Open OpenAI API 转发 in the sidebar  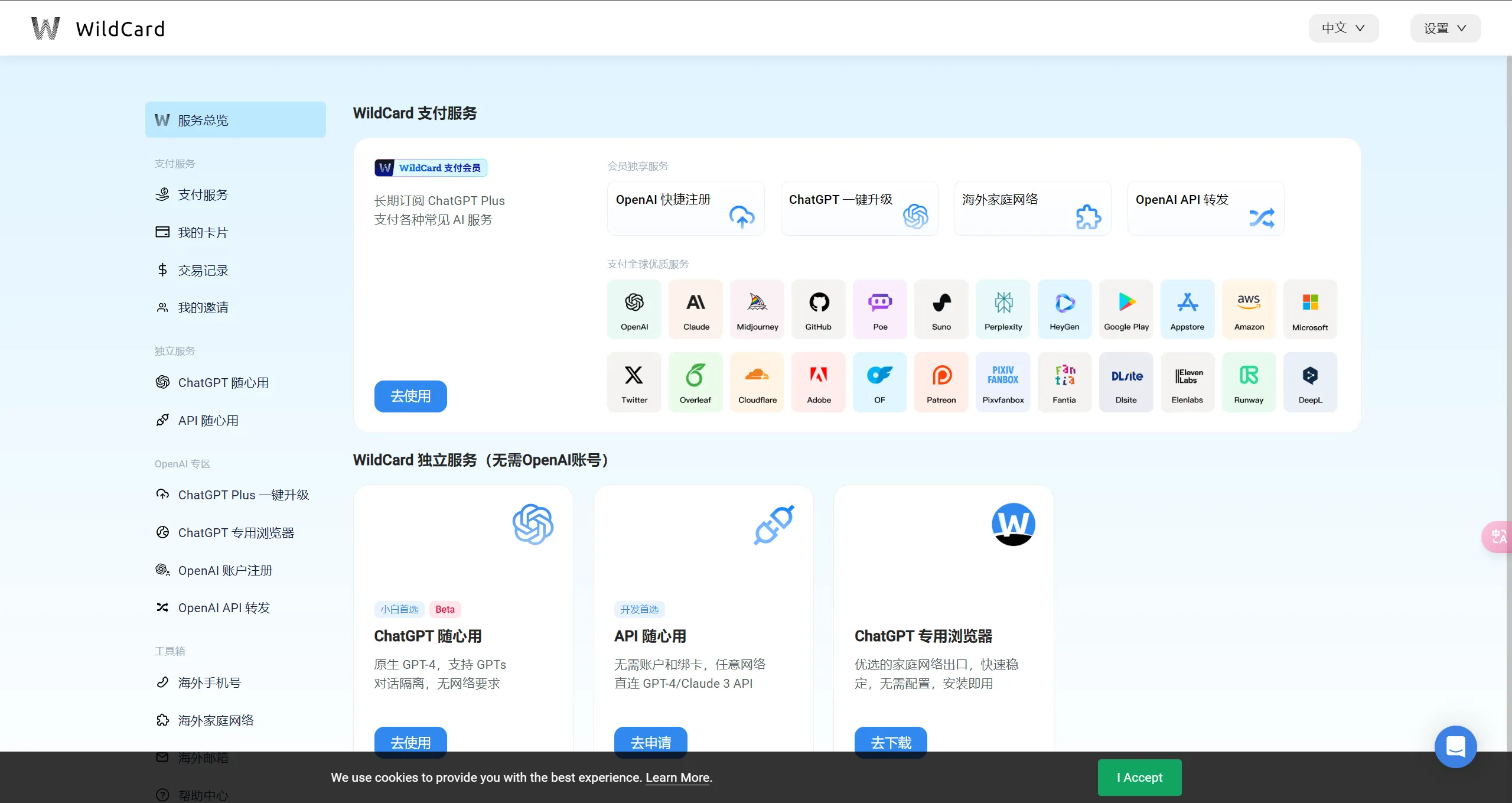[x=236, y=607]
